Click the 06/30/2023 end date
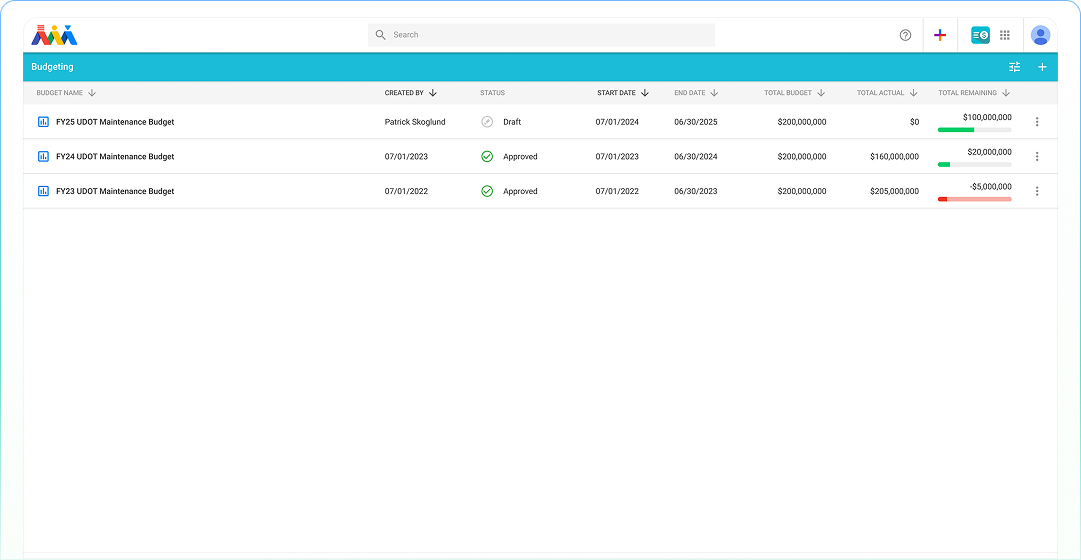The image size is (1081, 560). click(x=696, y=191)
